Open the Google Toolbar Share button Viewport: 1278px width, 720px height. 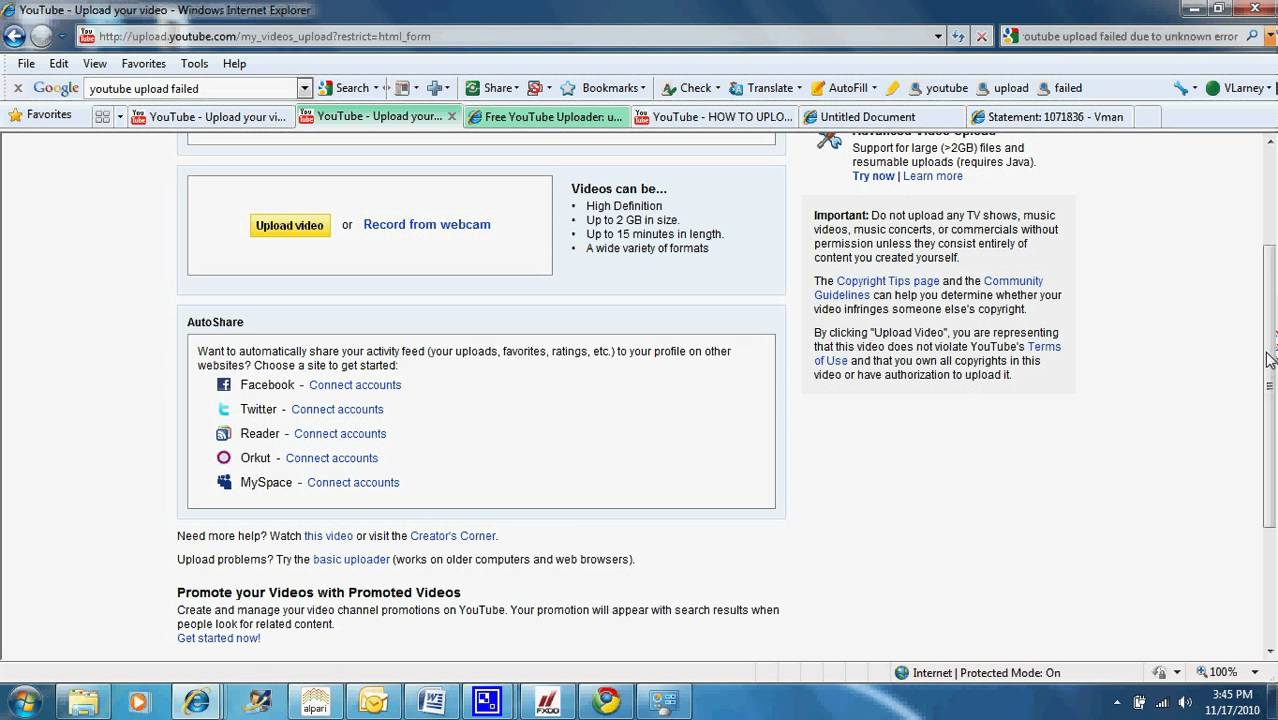pos(490,88)
